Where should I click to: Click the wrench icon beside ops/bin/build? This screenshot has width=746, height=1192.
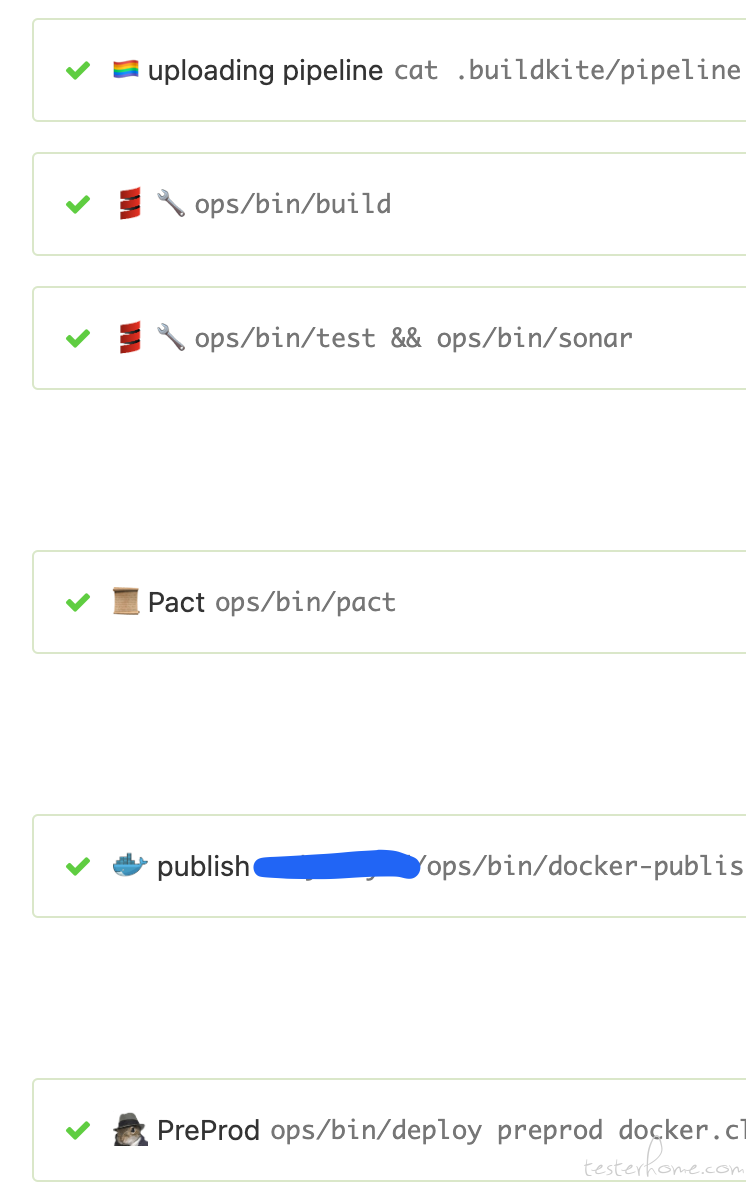click(x=171, y=204)
